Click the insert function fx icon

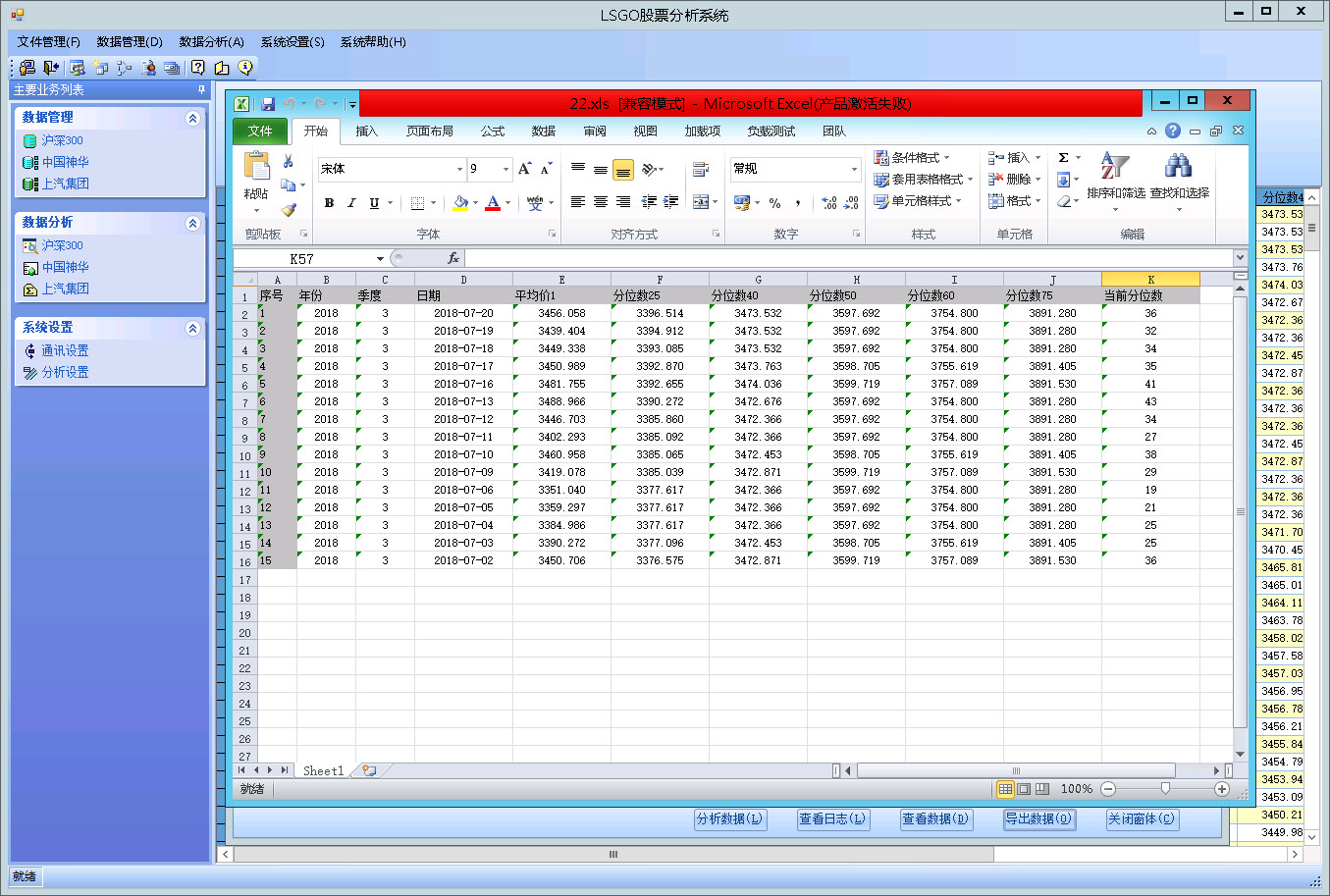point(452,258)
